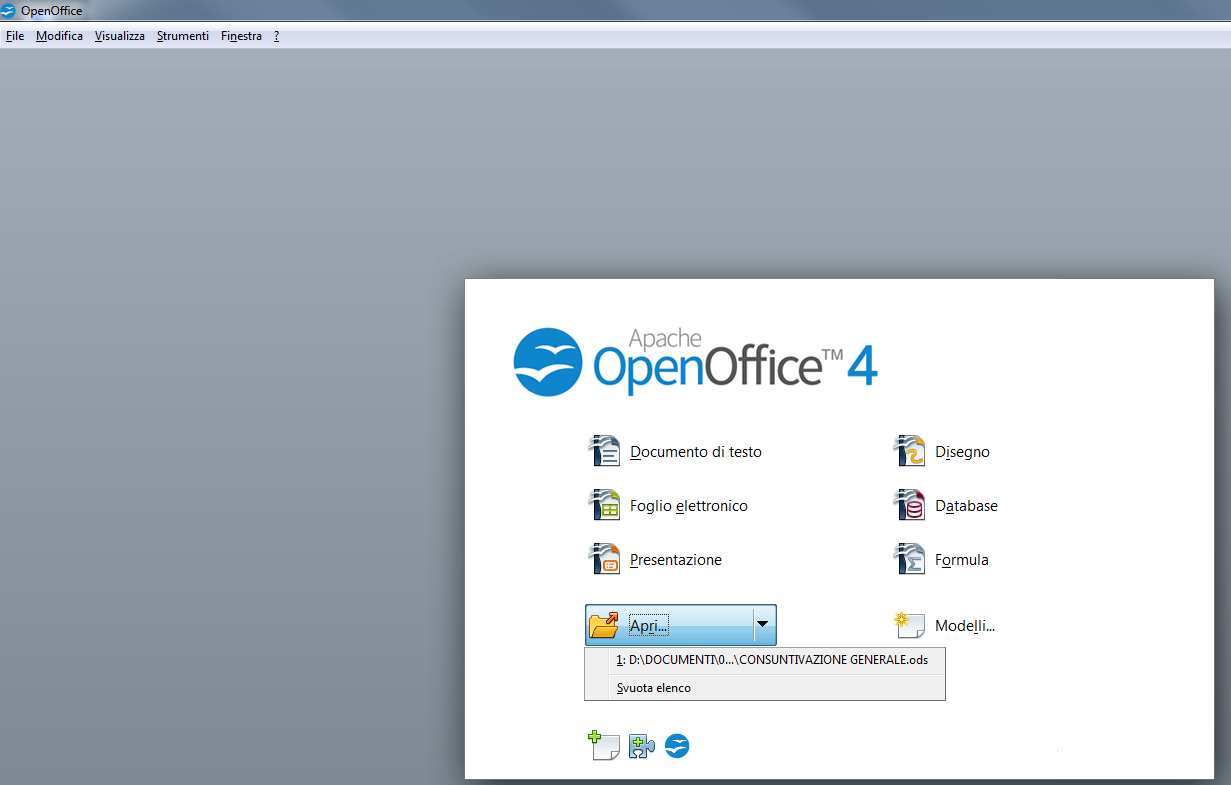Click the Foglio elettronico spreadsheet icon
The height and width of the screenshot is (785, 1231).
tap(604, 505)
